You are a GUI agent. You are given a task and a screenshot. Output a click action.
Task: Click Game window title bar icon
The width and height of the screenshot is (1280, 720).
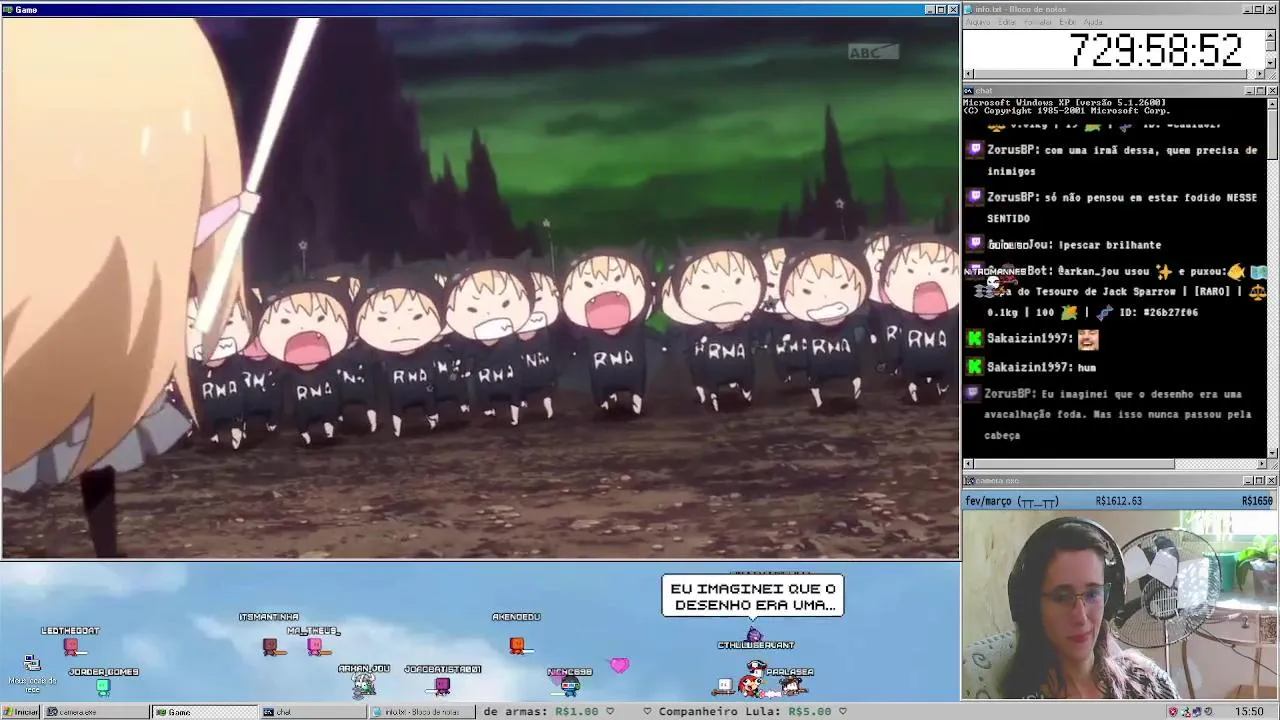[8, 9]
